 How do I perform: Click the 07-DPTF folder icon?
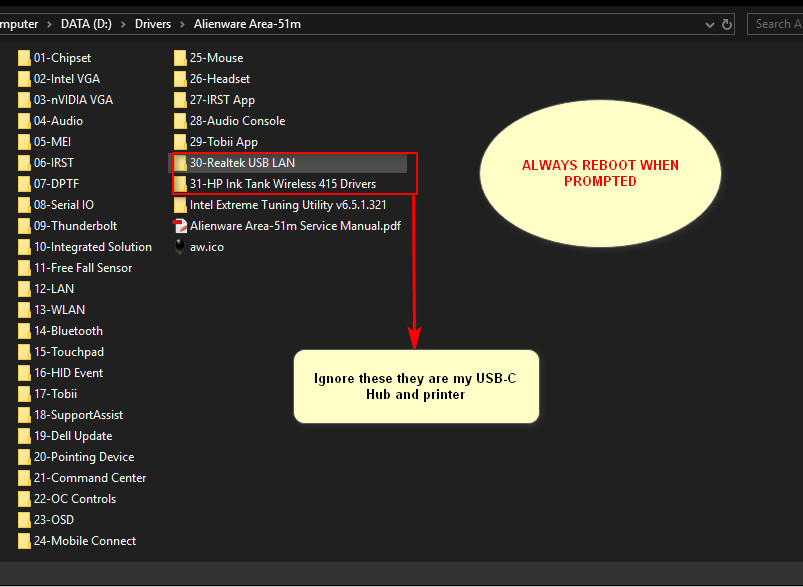point(24,184)
